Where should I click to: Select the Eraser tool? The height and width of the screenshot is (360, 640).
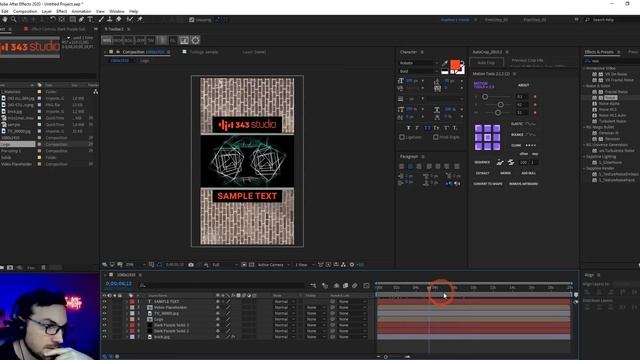(x=119, y=19)
